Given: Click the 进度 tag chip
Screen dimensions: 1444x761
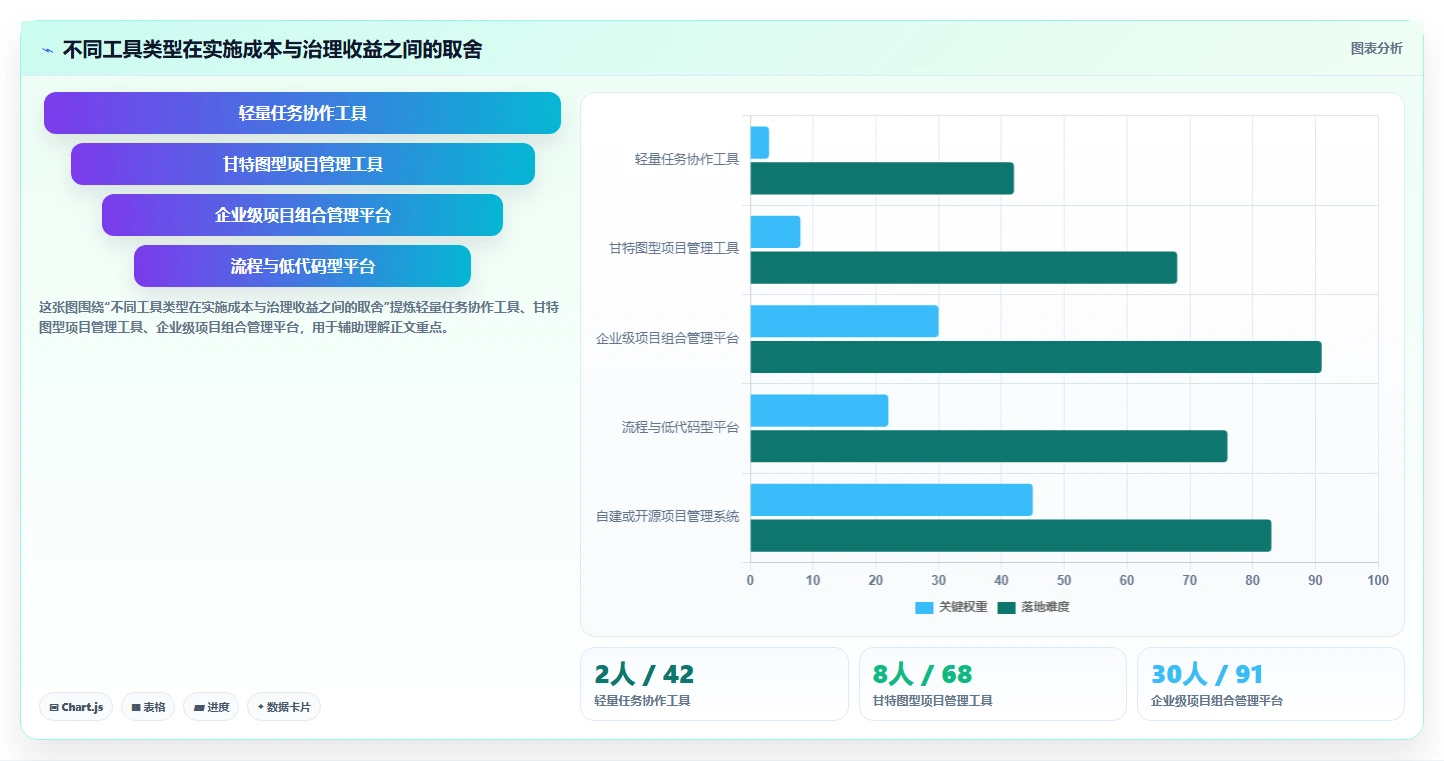Looking at the screenshot, I should pyautogui.click(x=211, y=707).
